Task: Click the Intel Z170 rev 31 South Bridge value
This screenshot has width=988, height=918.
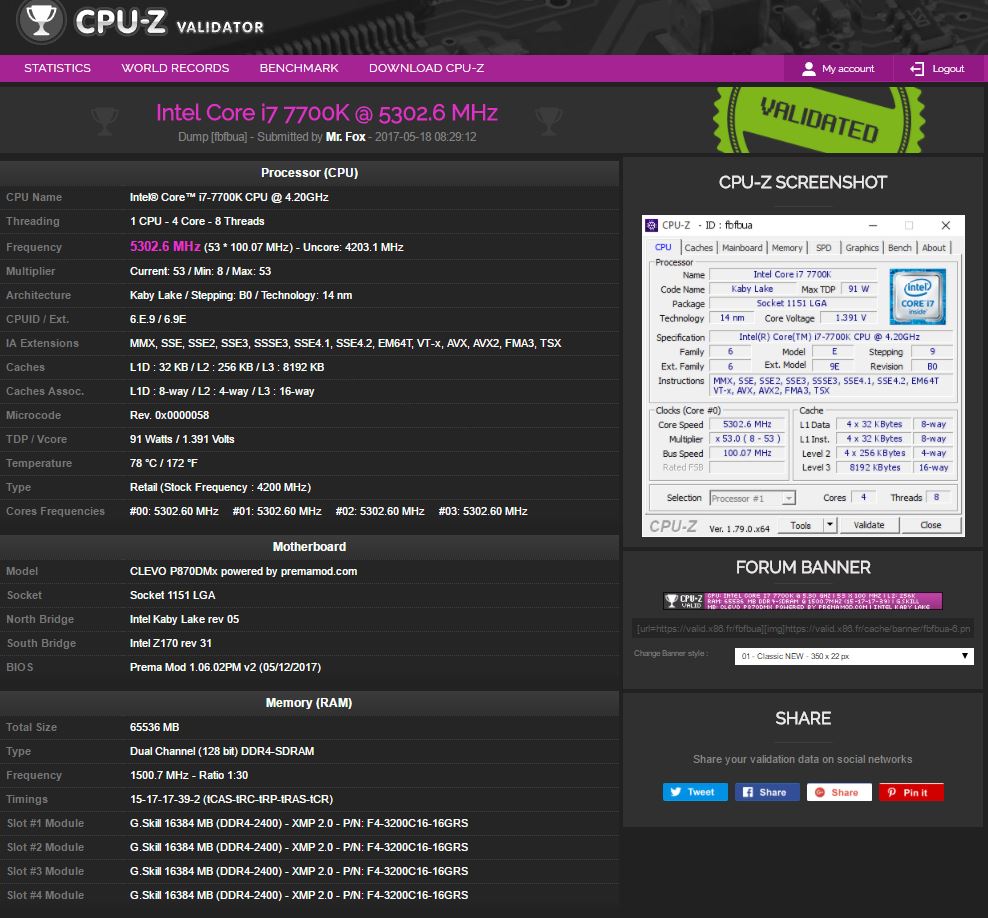Action: pyautogui.click(x=171, y=643)
